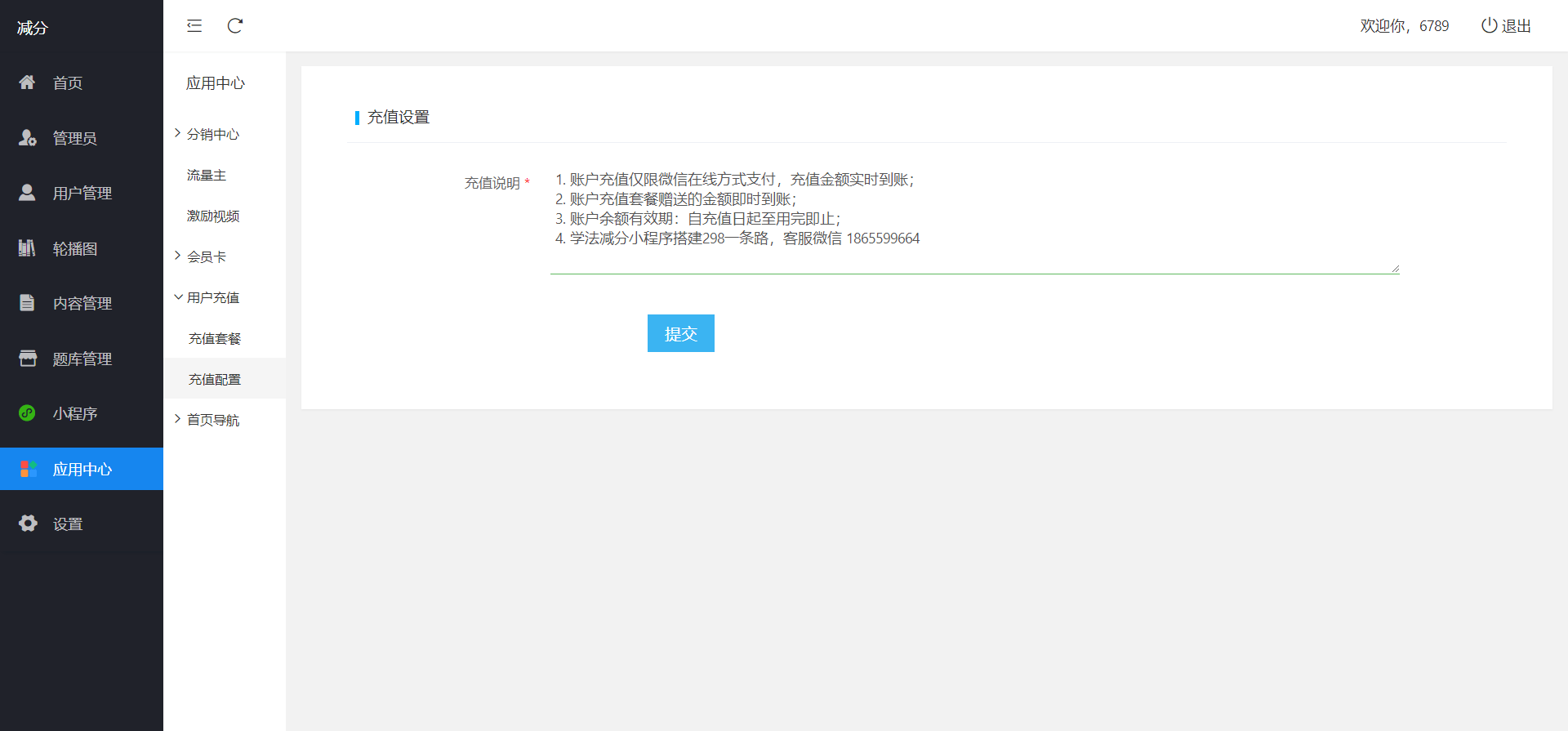This screenshot has height=731, width=1568.
Task: Refresh the page using the reload icon
Action: pyautogui.click(x=235, y=26)
